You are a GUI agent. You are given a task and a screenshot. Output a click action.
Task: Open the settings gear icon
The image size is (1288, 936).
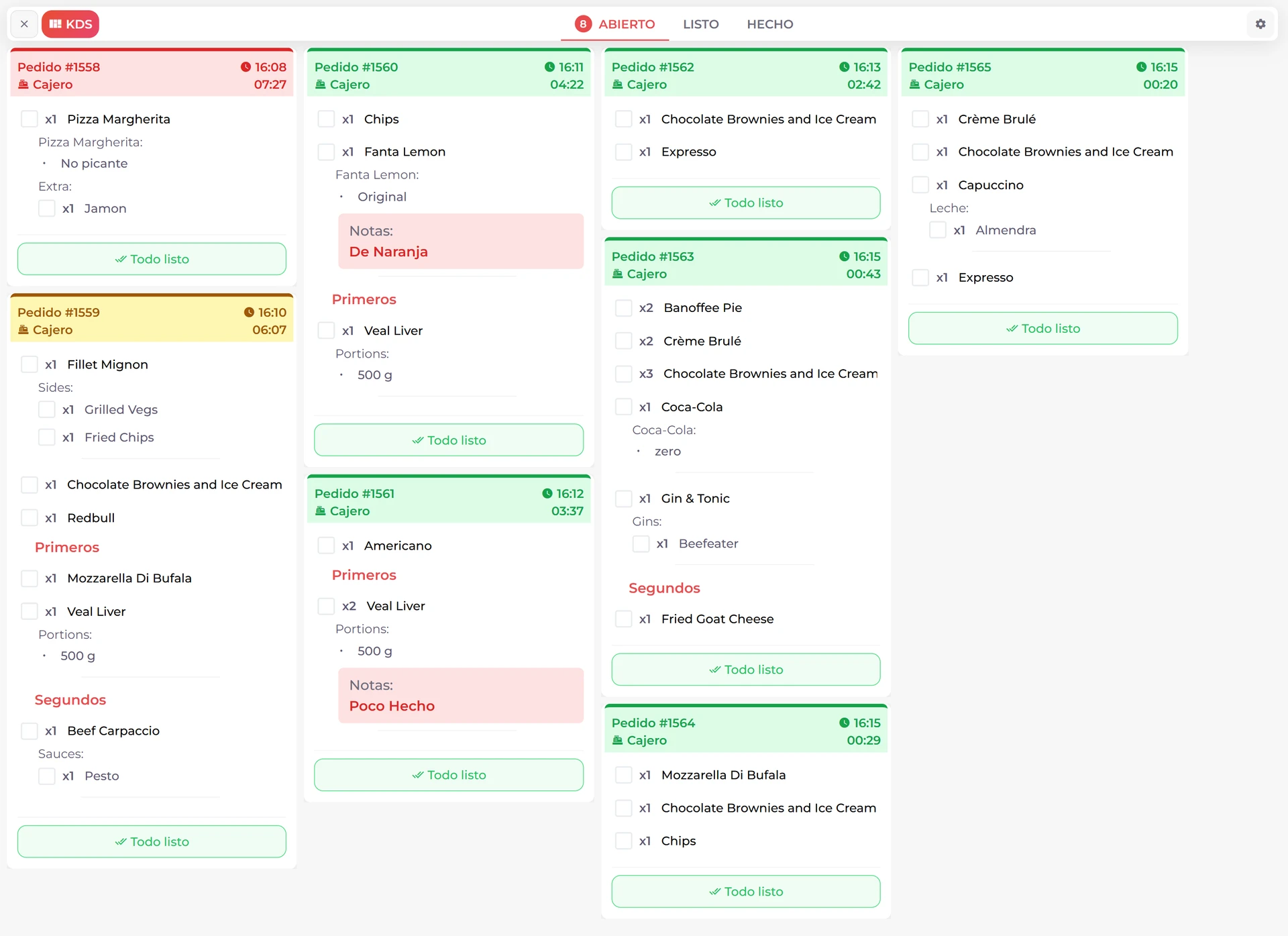click(x=1260, y=24)
